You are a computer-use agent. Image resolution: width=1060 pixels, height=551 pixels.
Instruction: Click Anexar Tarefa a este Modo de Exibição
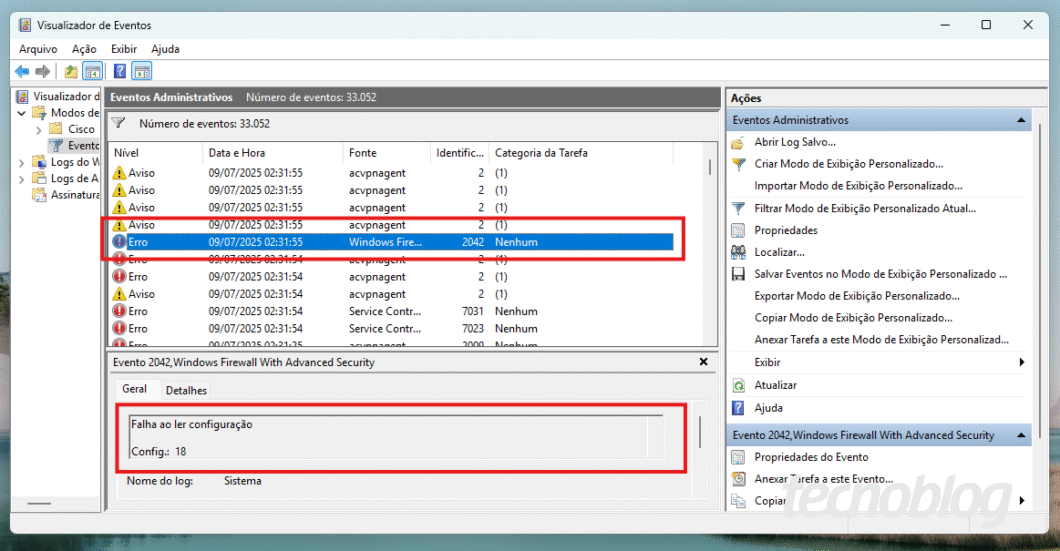(882, 339)
